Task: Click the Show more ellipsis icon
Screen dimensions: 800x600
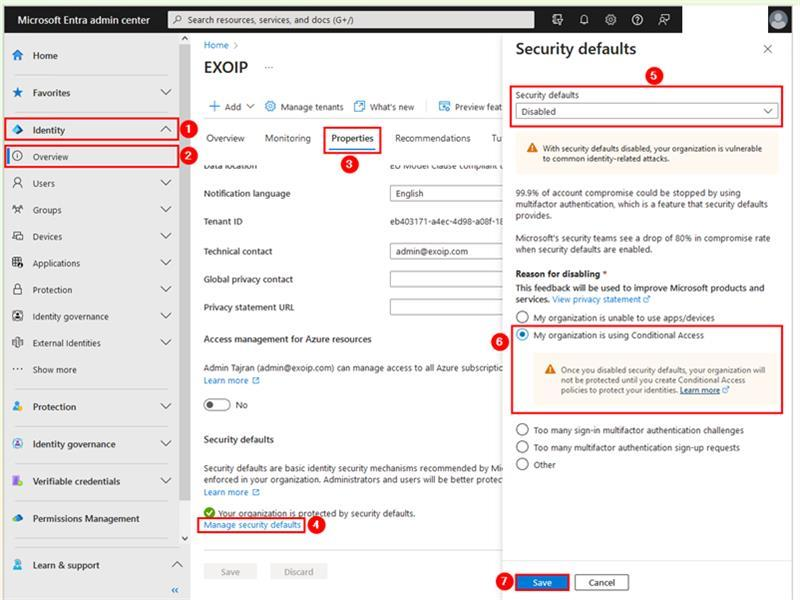Action: click(18, 369)
